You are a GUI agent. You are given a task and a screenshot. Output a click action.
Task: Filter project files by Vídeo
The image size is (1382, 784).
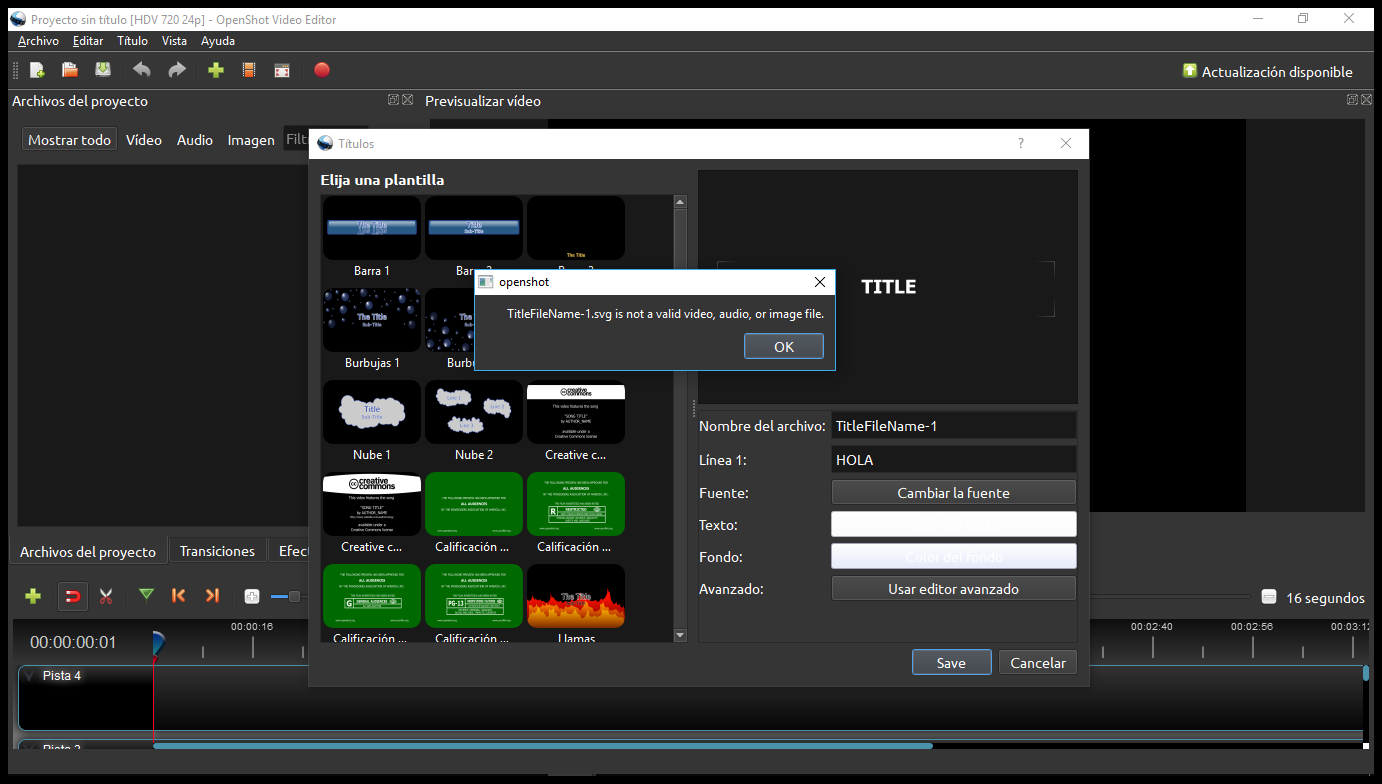pyautogui.click(x=144, y=140)
